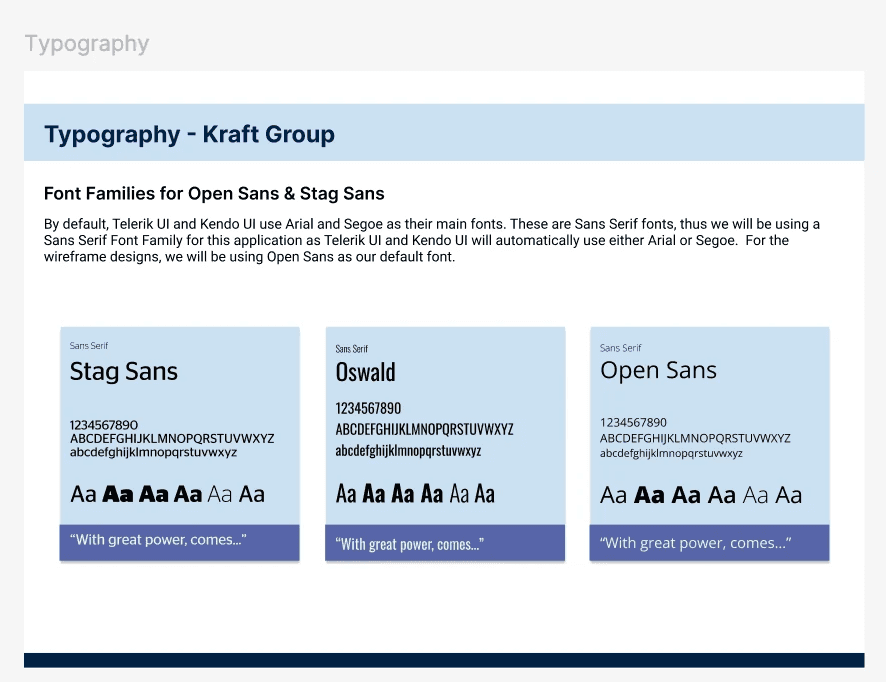Open the Stag Sans font card title
Viewport: 886px width, 682px height.
click(x=124, y=372)
